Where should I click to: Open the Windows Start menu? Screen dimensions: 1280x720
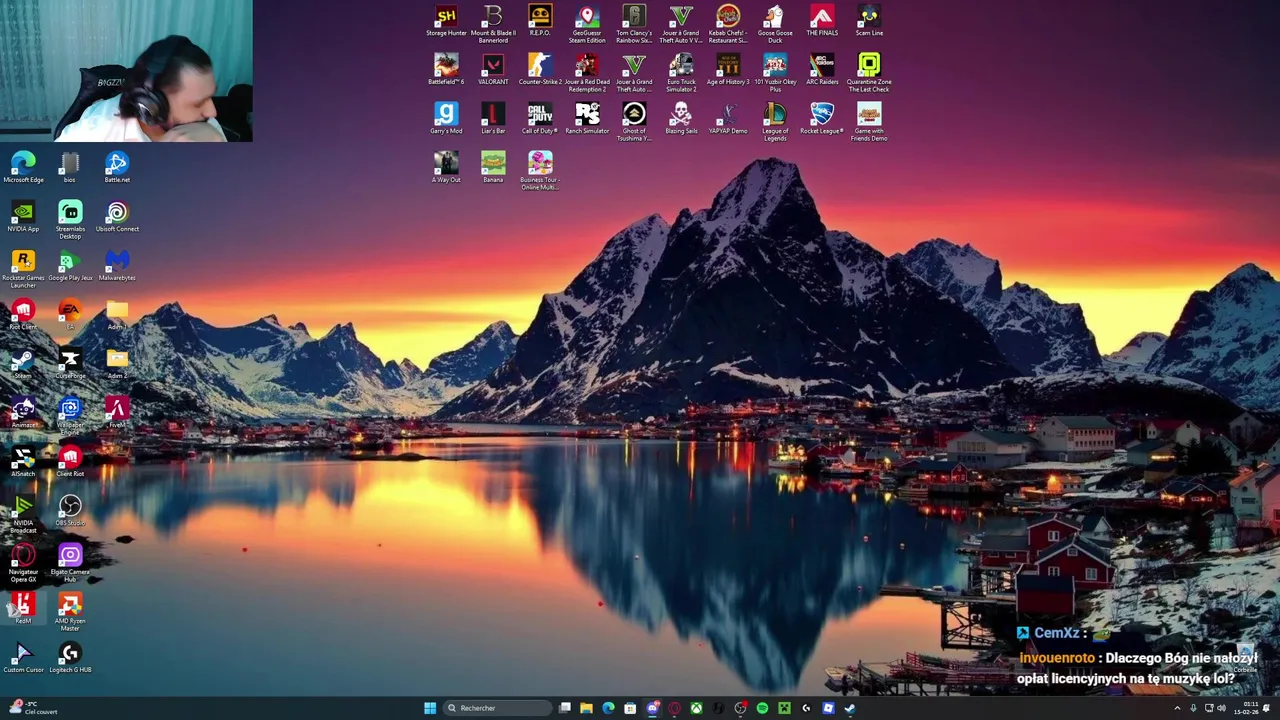pyautogui.click(x=430, y=708)
